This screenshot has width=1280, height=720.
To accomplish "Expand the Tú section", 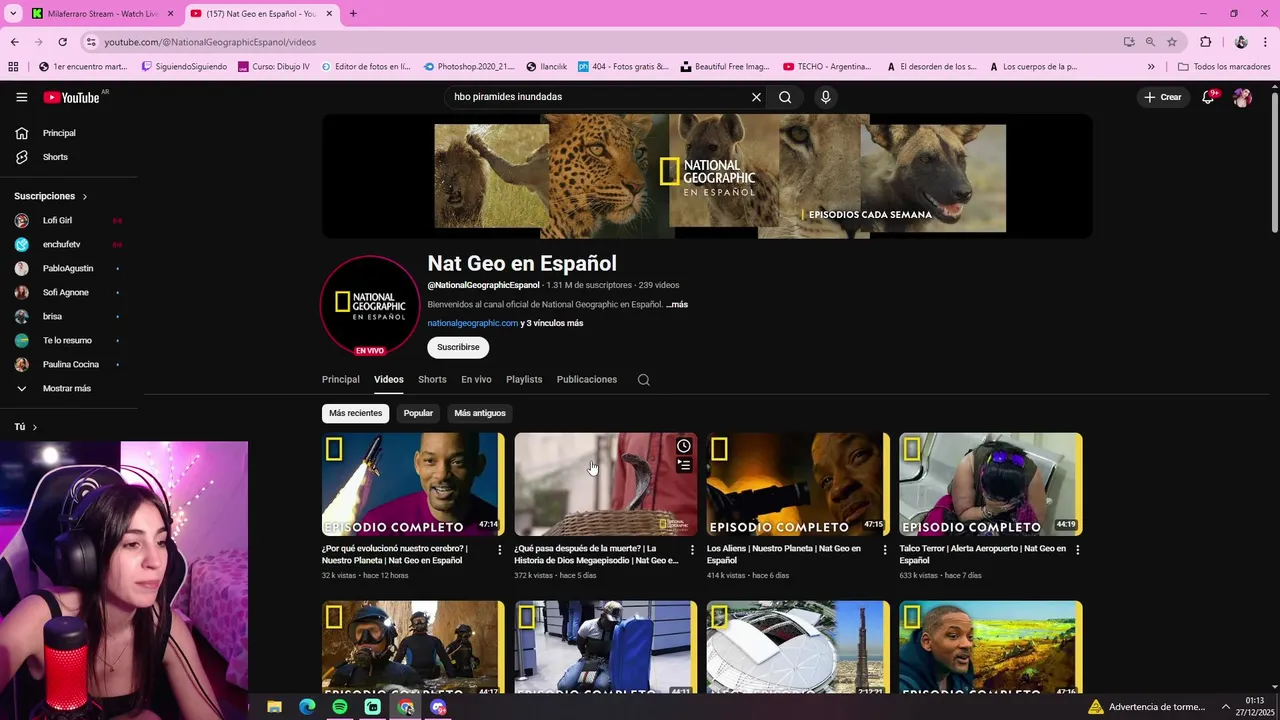I will coord(26,427).
